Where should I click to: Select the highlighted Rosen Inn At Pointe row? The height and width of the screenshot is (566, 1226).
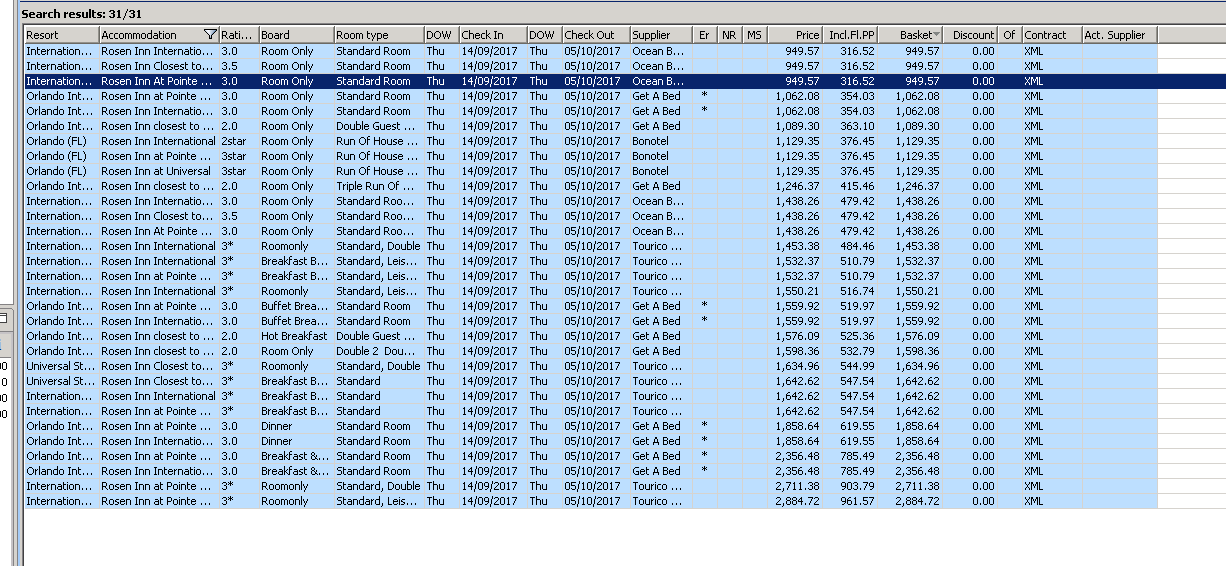(x=625, y=81)
